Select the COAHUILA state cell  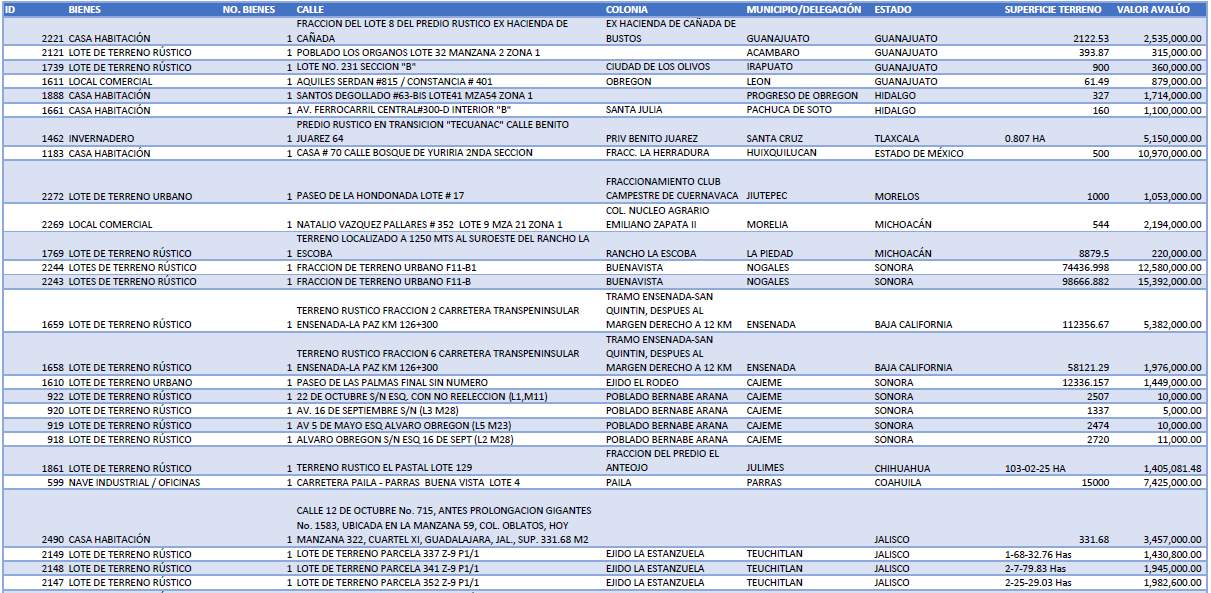coord(898,483)
